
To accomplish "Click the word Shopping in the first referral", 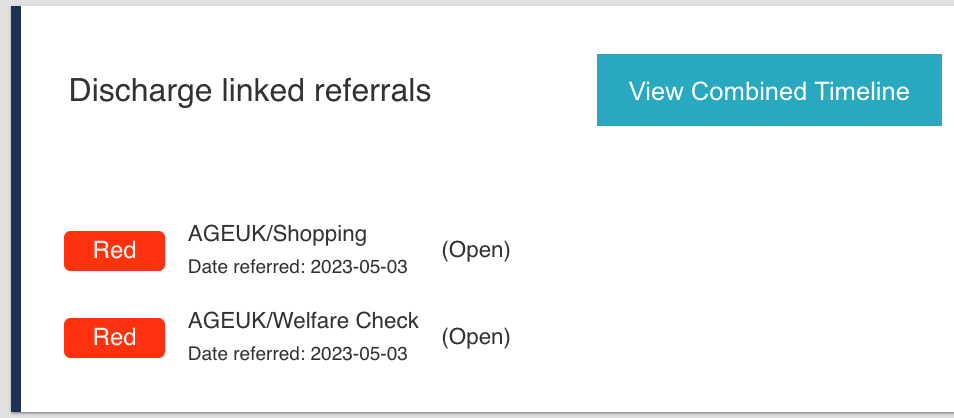I will [320, 234].
